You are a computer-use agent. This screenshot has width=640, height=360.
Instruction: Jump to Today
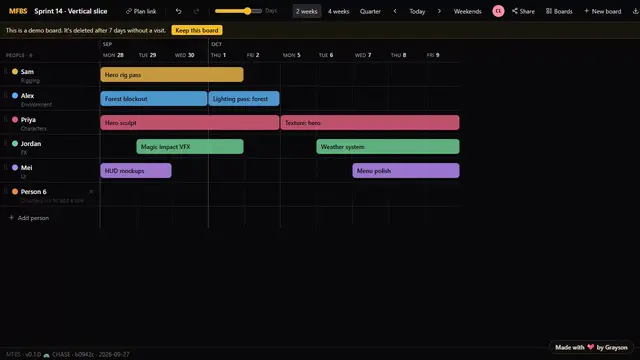click(x=417, y=11)
